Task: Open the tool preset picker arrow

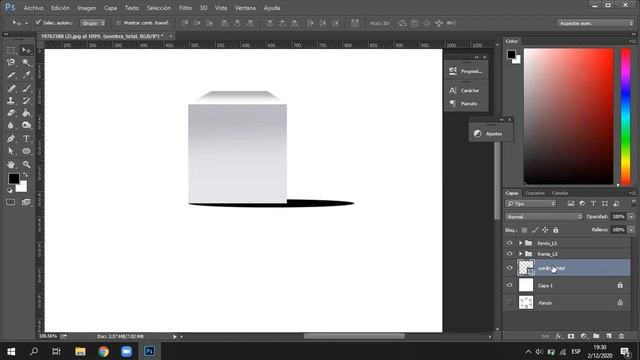Action: [x=27, y=23]
